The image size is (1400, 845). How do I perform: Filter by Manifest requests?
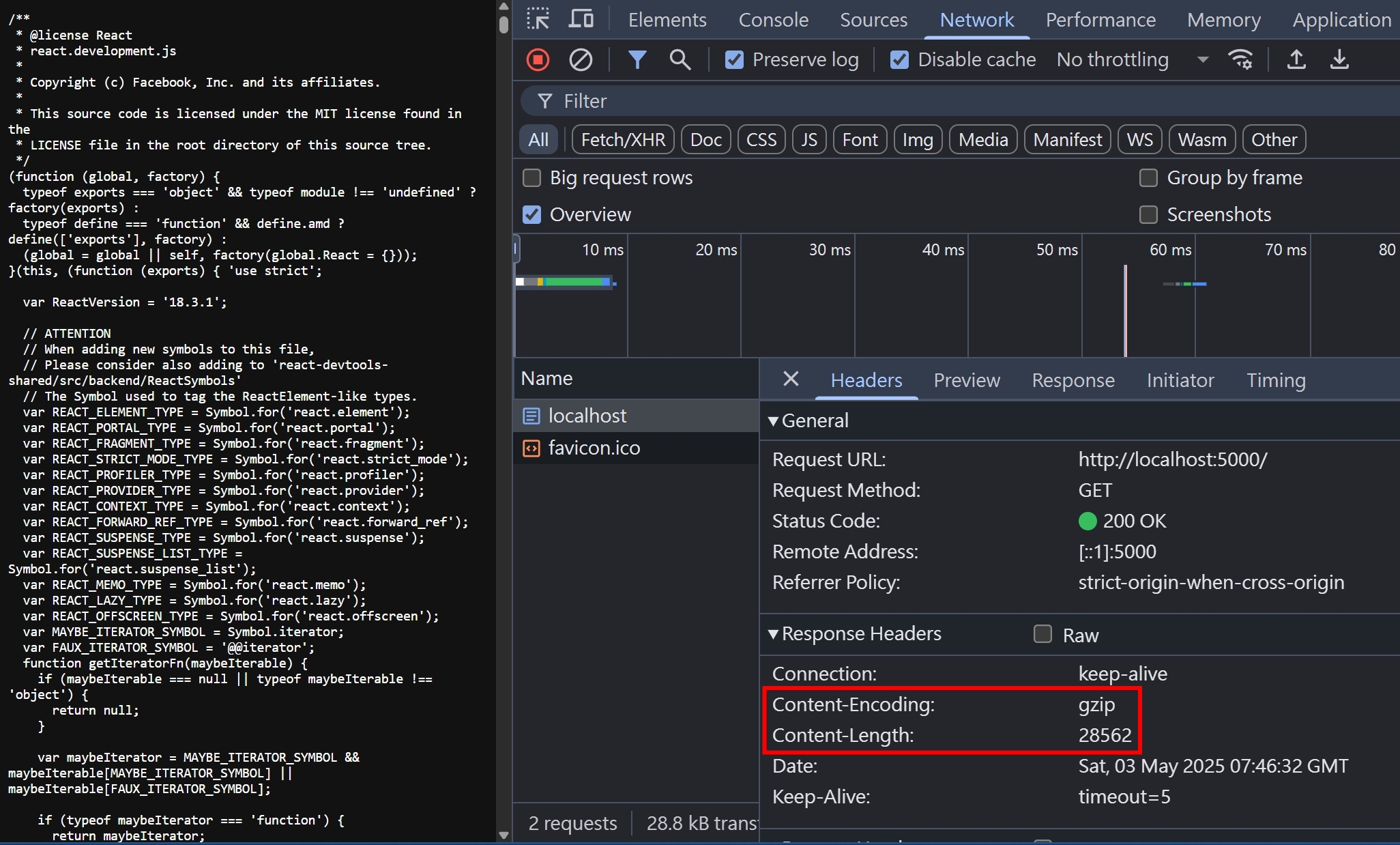pyautogui.click(x=1067, y=140)
